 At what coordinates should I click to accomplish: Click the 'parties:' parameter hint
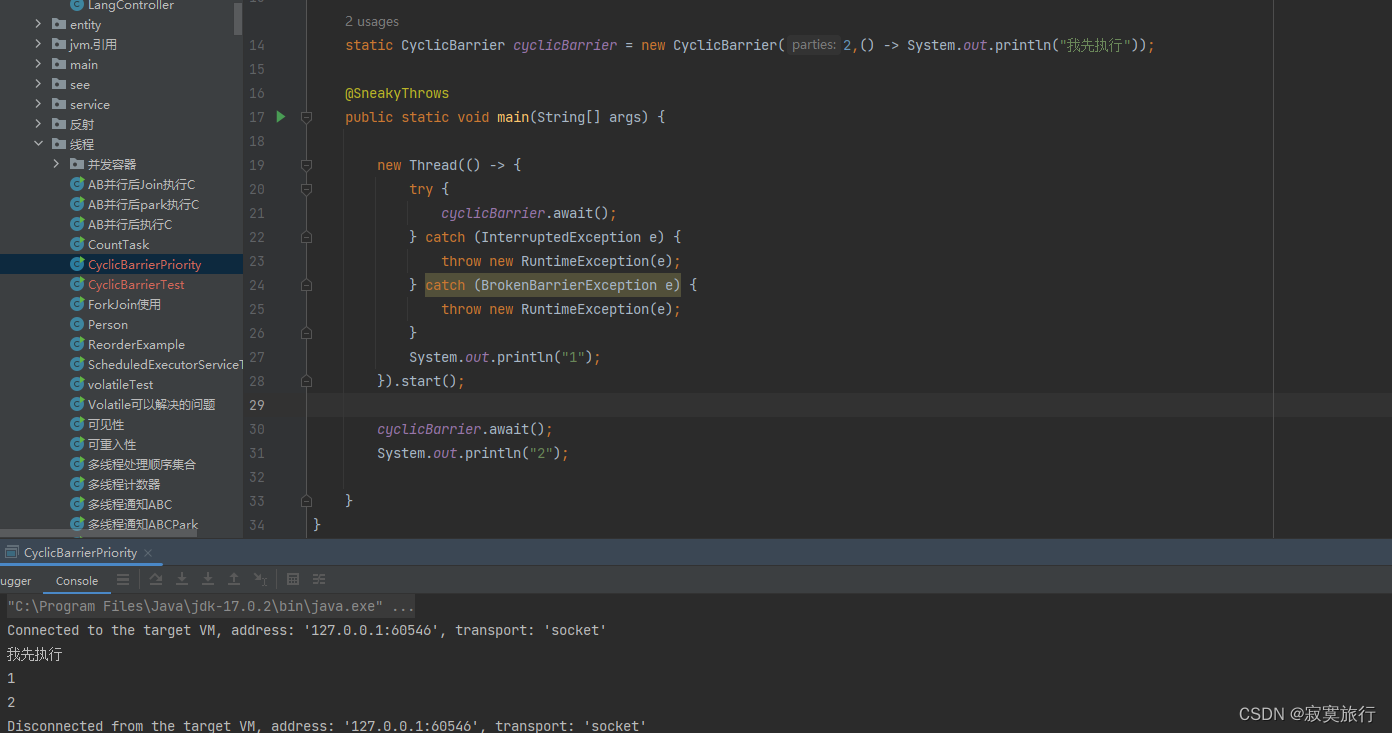[x=813, y=45]
